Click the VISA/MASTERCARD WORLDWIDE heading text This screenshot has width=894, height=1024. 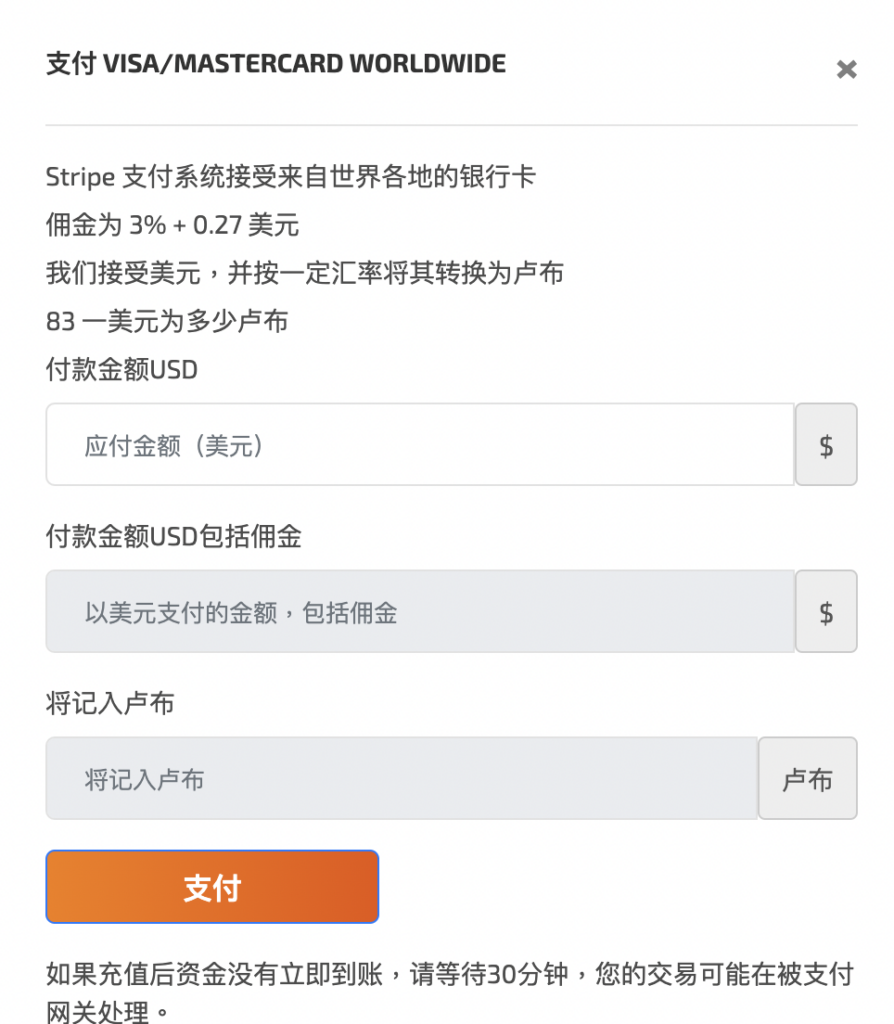click(x=305, y=64)
